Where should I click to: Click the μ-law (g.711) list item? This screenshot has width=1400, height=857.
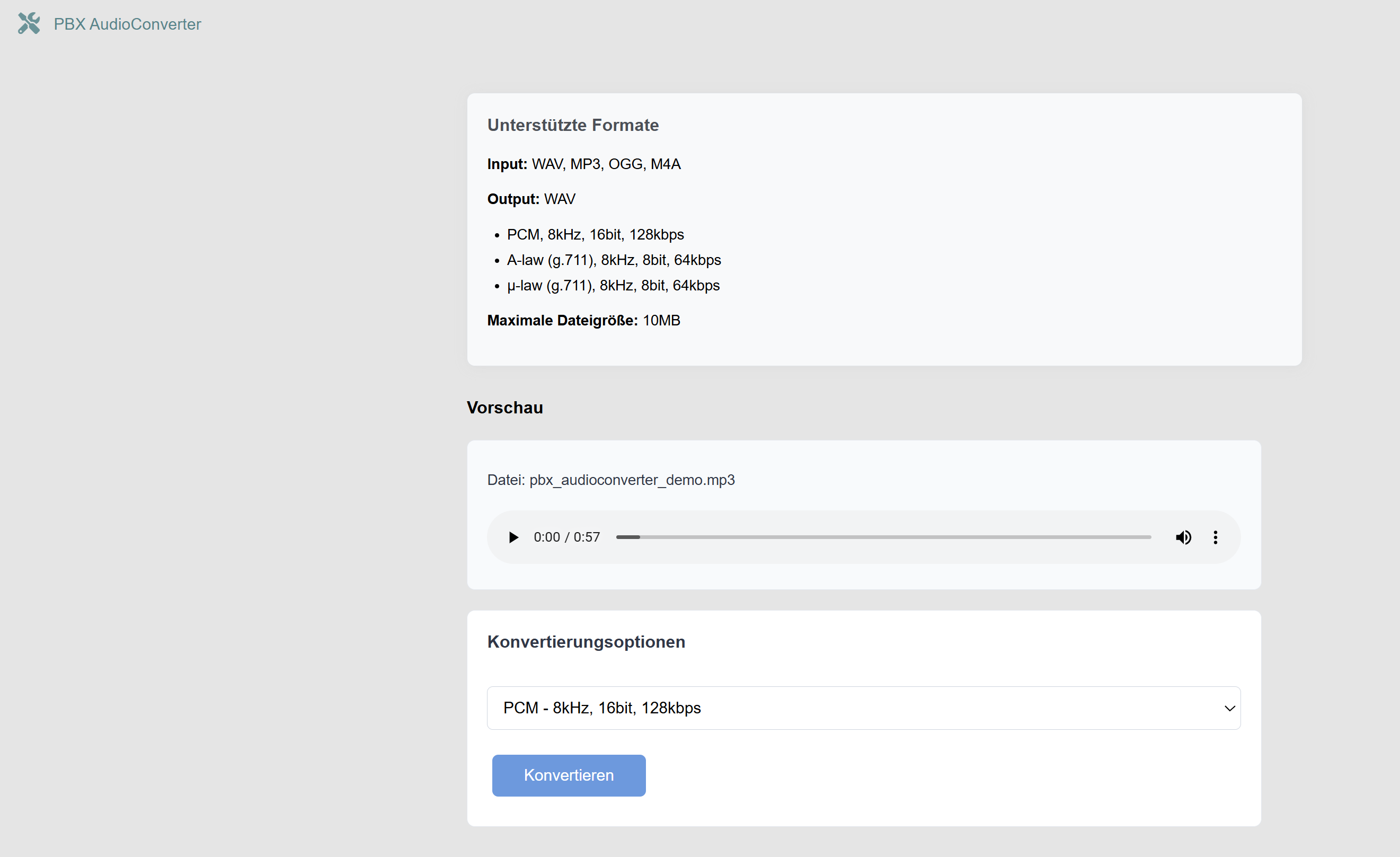coord(613,285)
